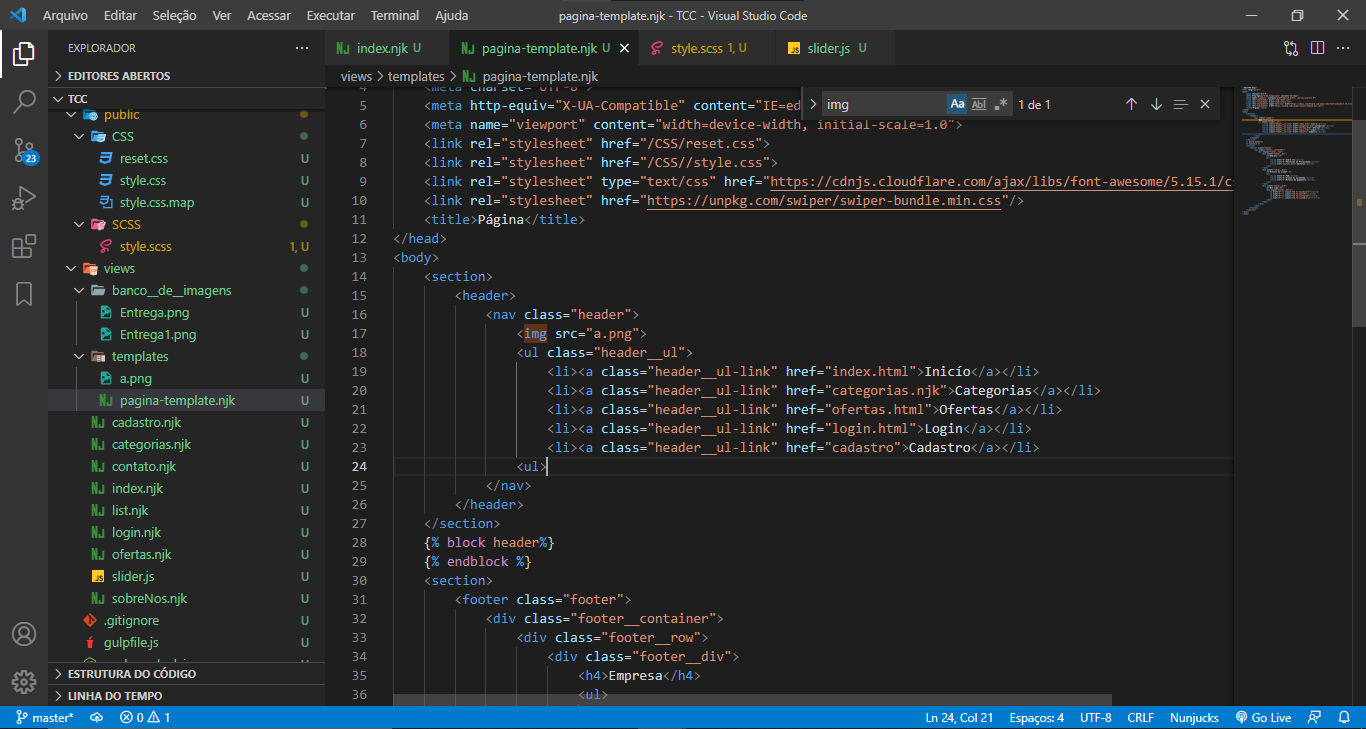Click the feedback icon in status bar

tap(1316, 717)
